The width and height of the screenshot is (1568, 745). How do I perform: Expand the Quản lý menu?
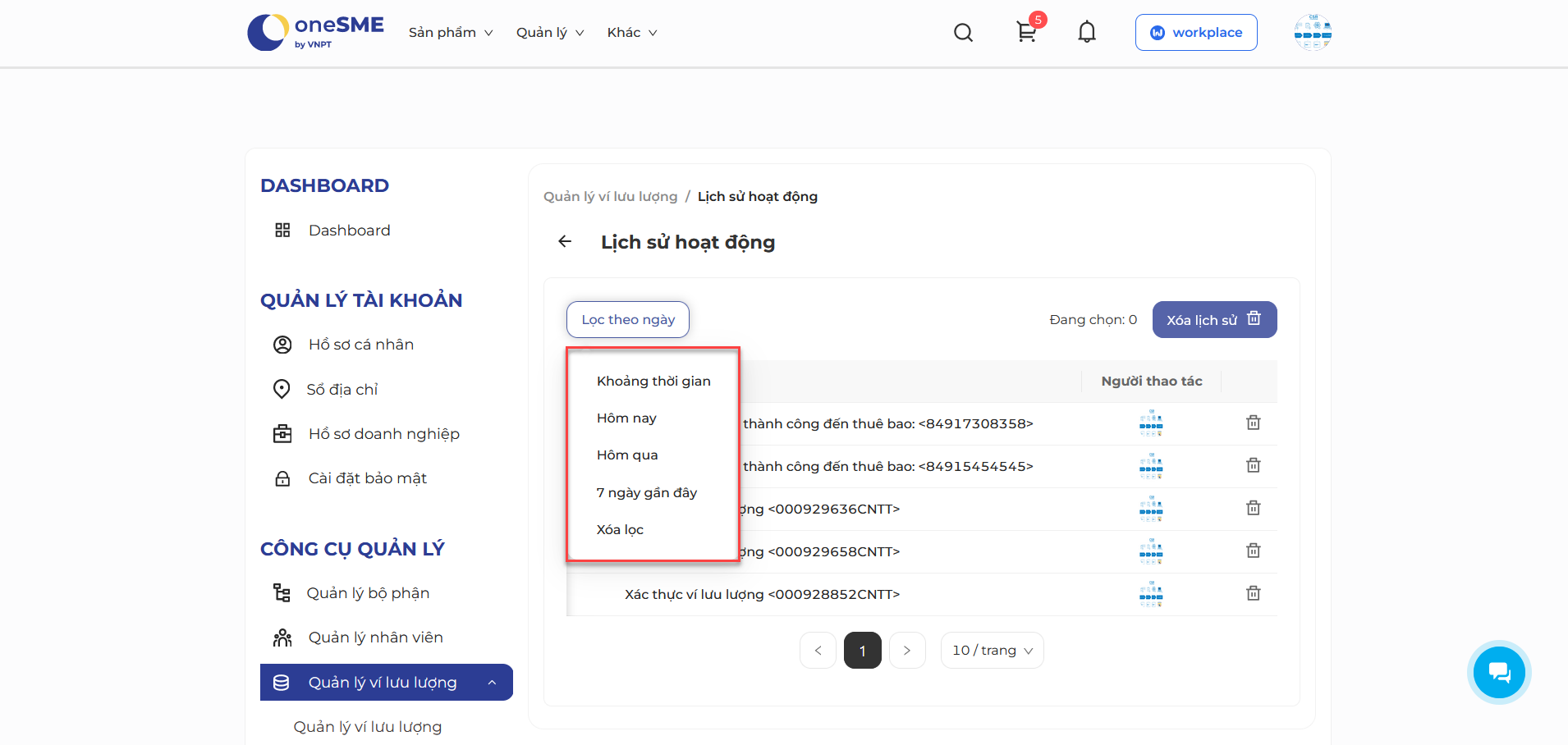coord(550,33)
